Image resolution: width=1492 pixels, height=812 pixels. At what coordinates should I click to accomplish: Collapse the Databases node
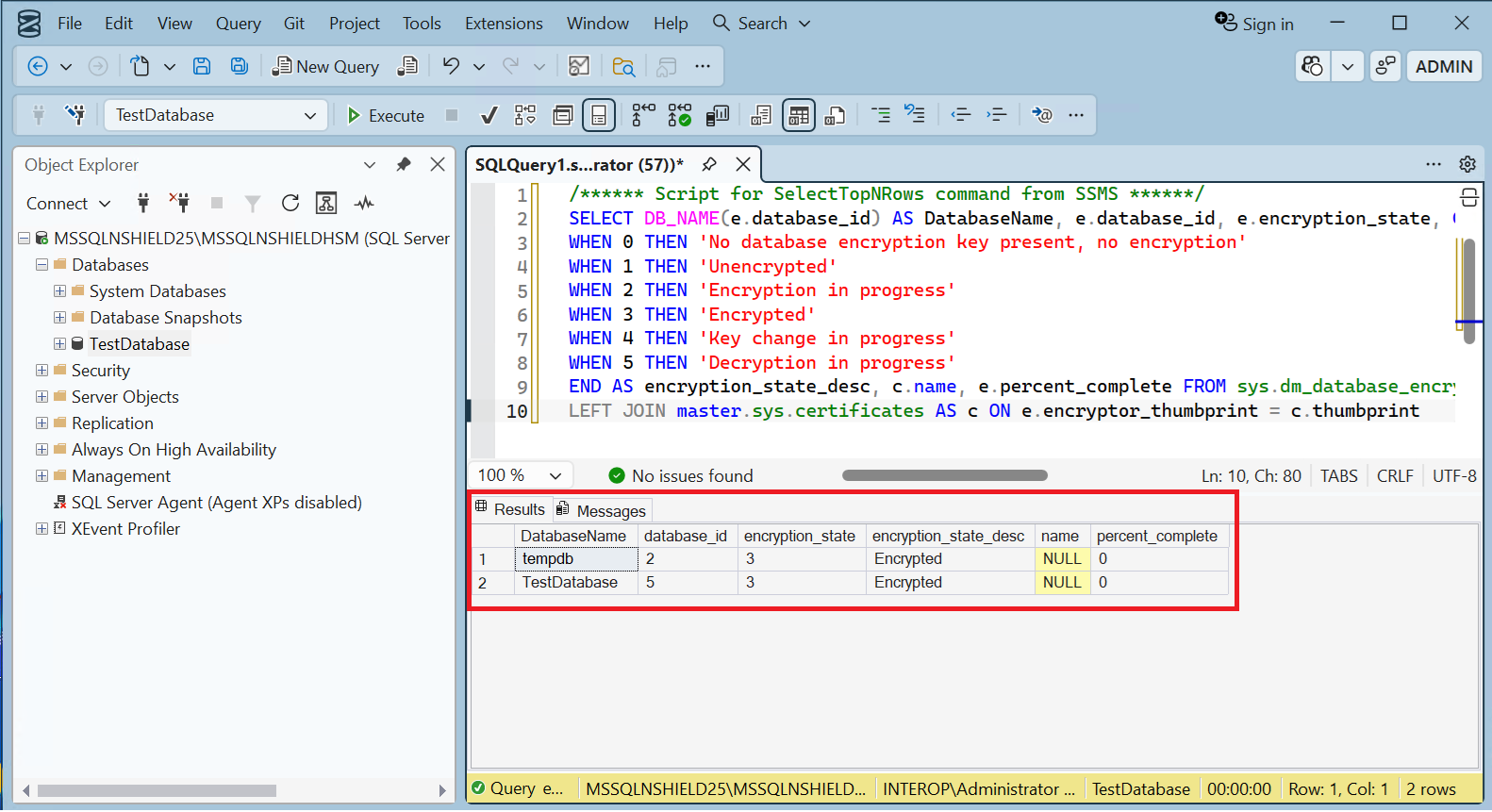tap(41, 265)
